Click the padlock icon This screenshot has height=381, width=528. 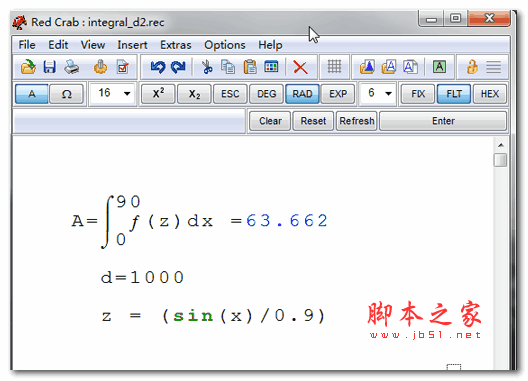[x=472, y=67]
